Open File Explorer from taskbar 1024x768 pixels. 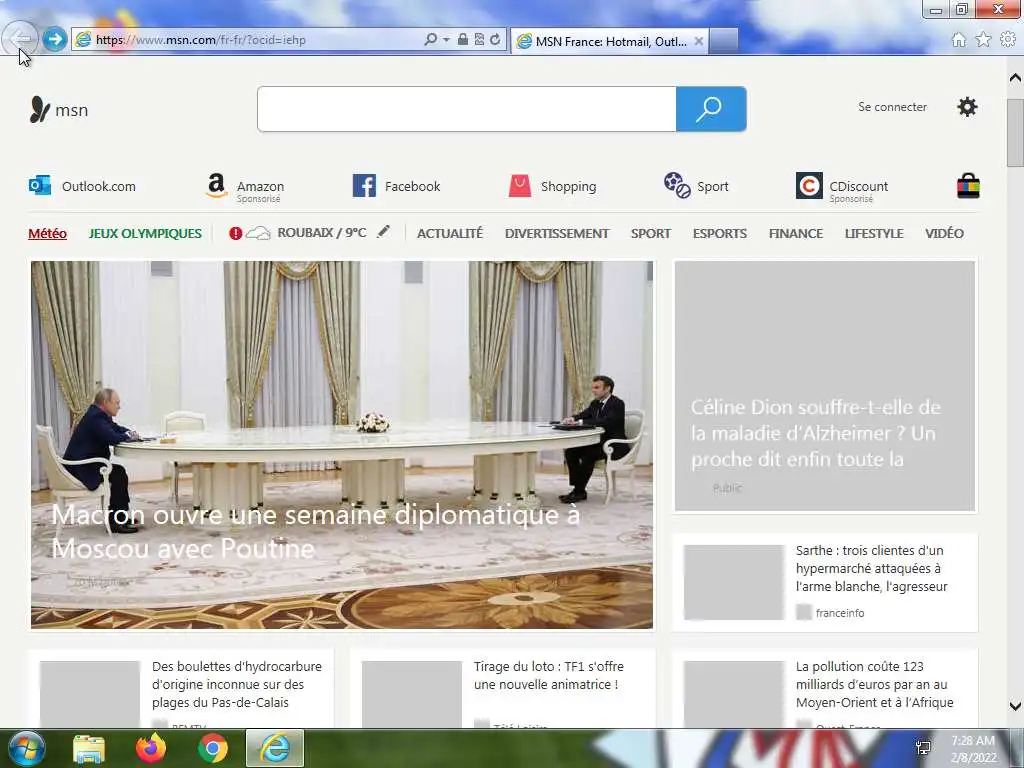tap(89, 748)
